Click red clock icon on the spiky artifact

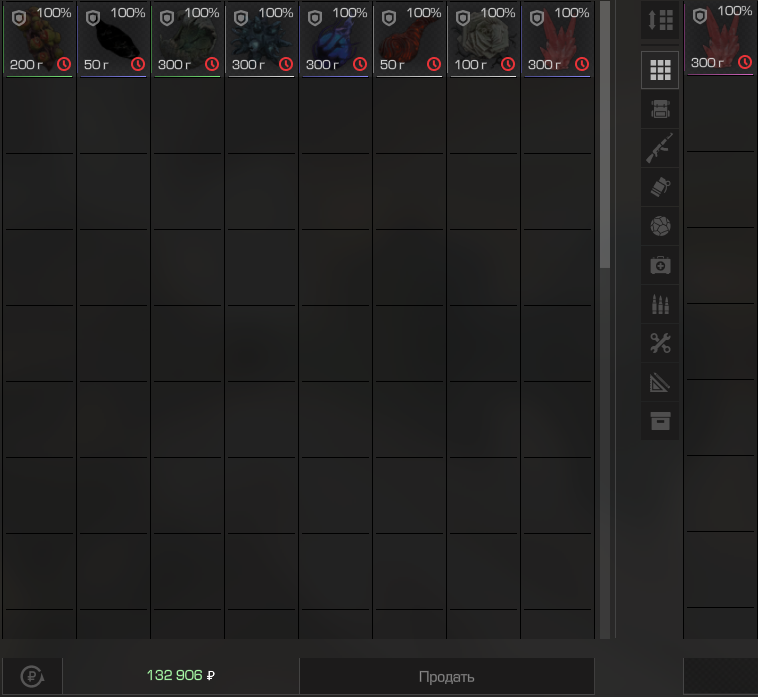click(286, 64)
